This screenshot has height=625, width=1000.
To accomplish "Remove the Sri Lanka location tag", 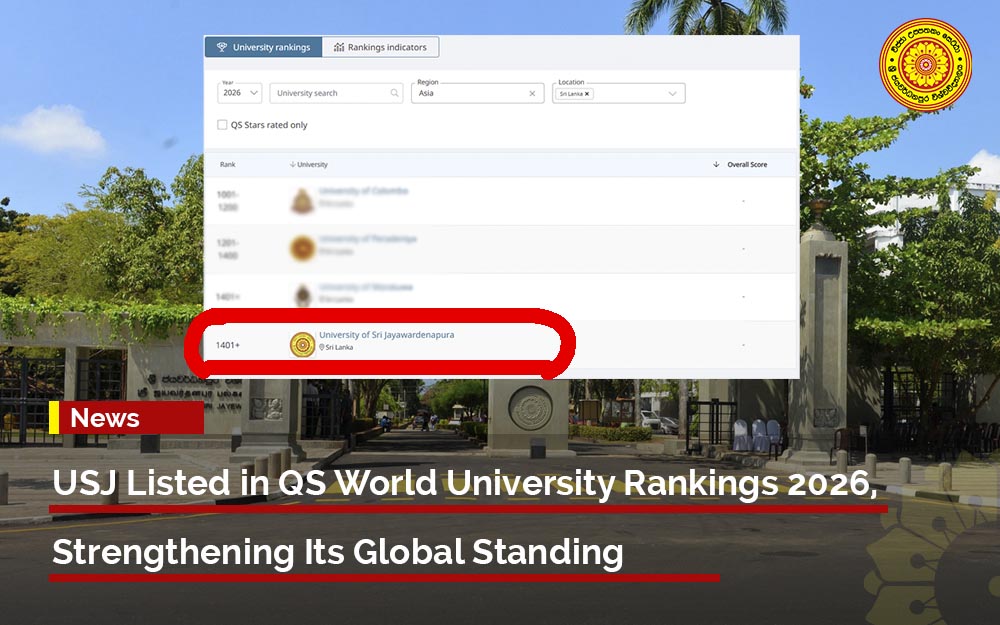I will [588, 94].
